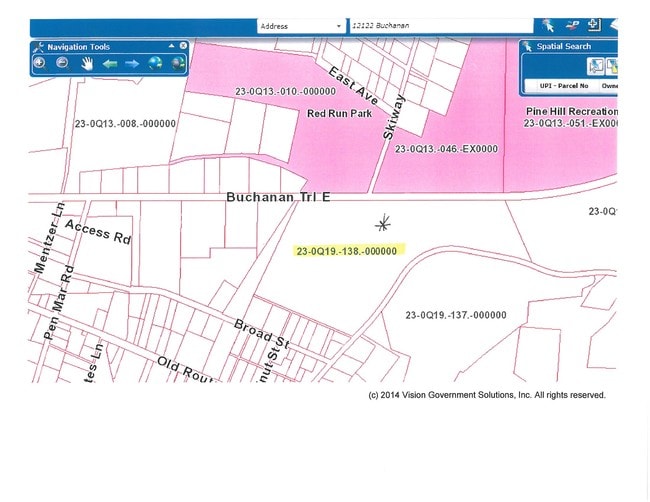Click the highlighted parcel label 23-0Q19.-138.-000000

[x=347, y=251]
